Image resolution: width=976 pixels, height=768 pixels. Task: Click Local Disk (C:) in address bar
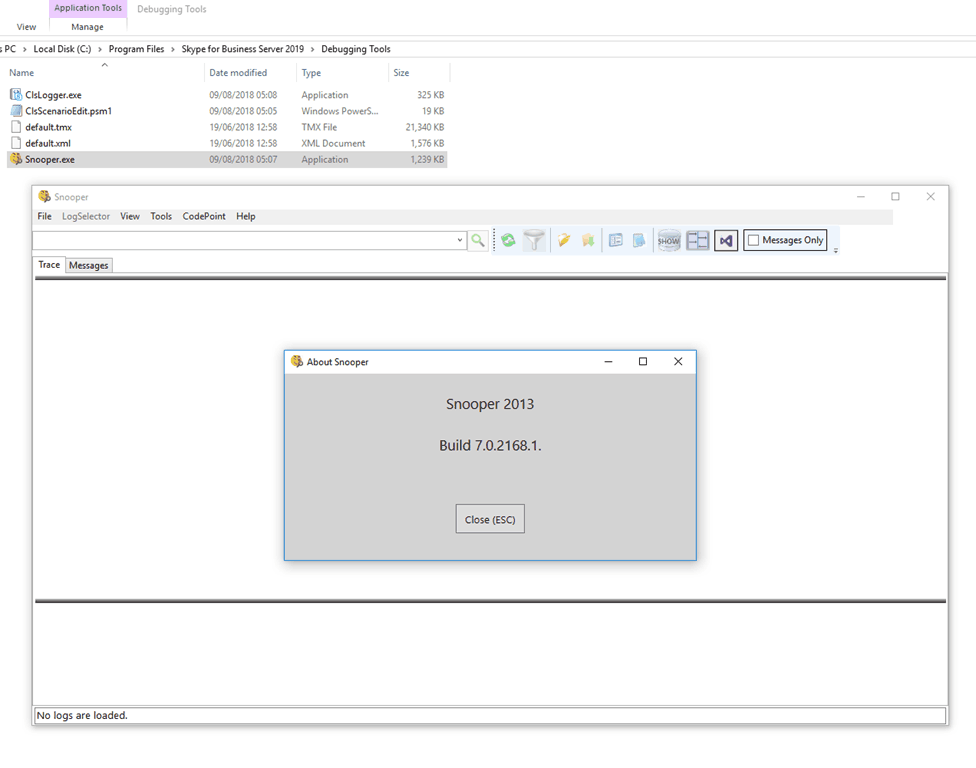(x=62, y=49)
